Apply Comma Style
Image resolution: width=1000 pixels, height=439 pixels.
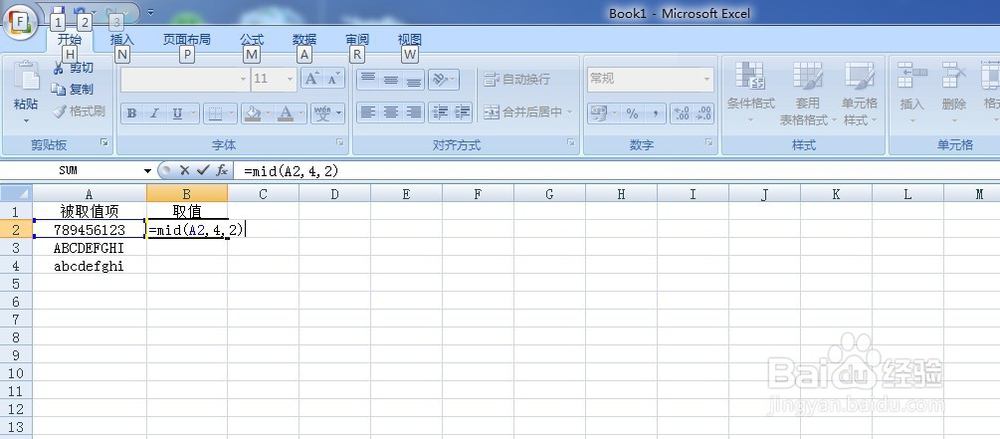[654, 114]
